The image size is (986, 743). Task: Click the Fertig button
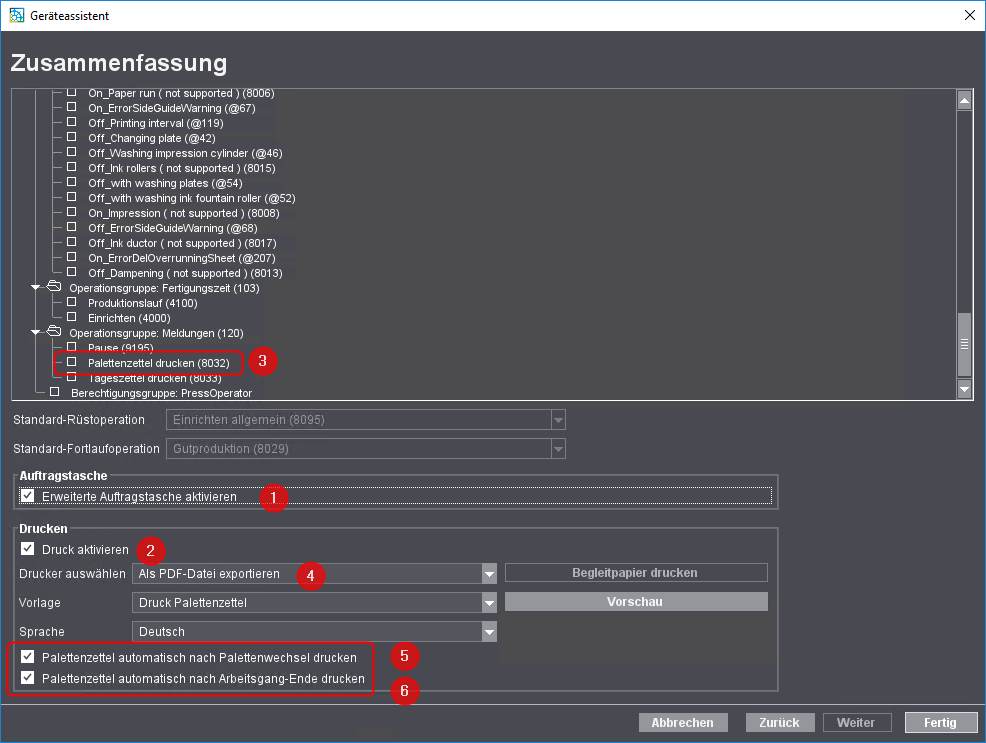pos(941,722)
